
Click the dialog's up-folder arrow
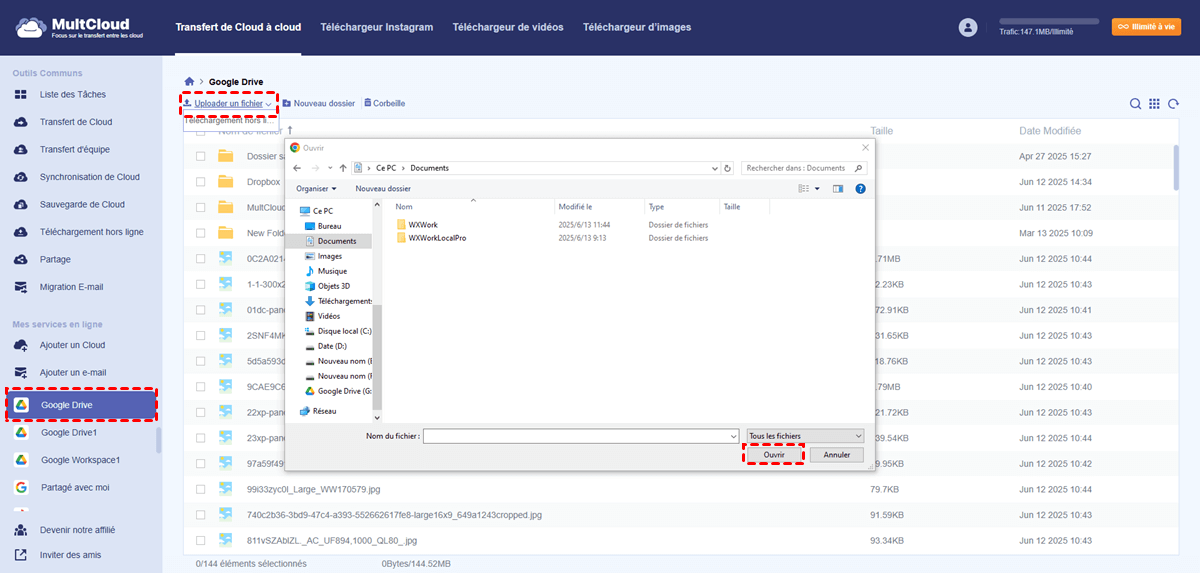[x=343, y=168]
